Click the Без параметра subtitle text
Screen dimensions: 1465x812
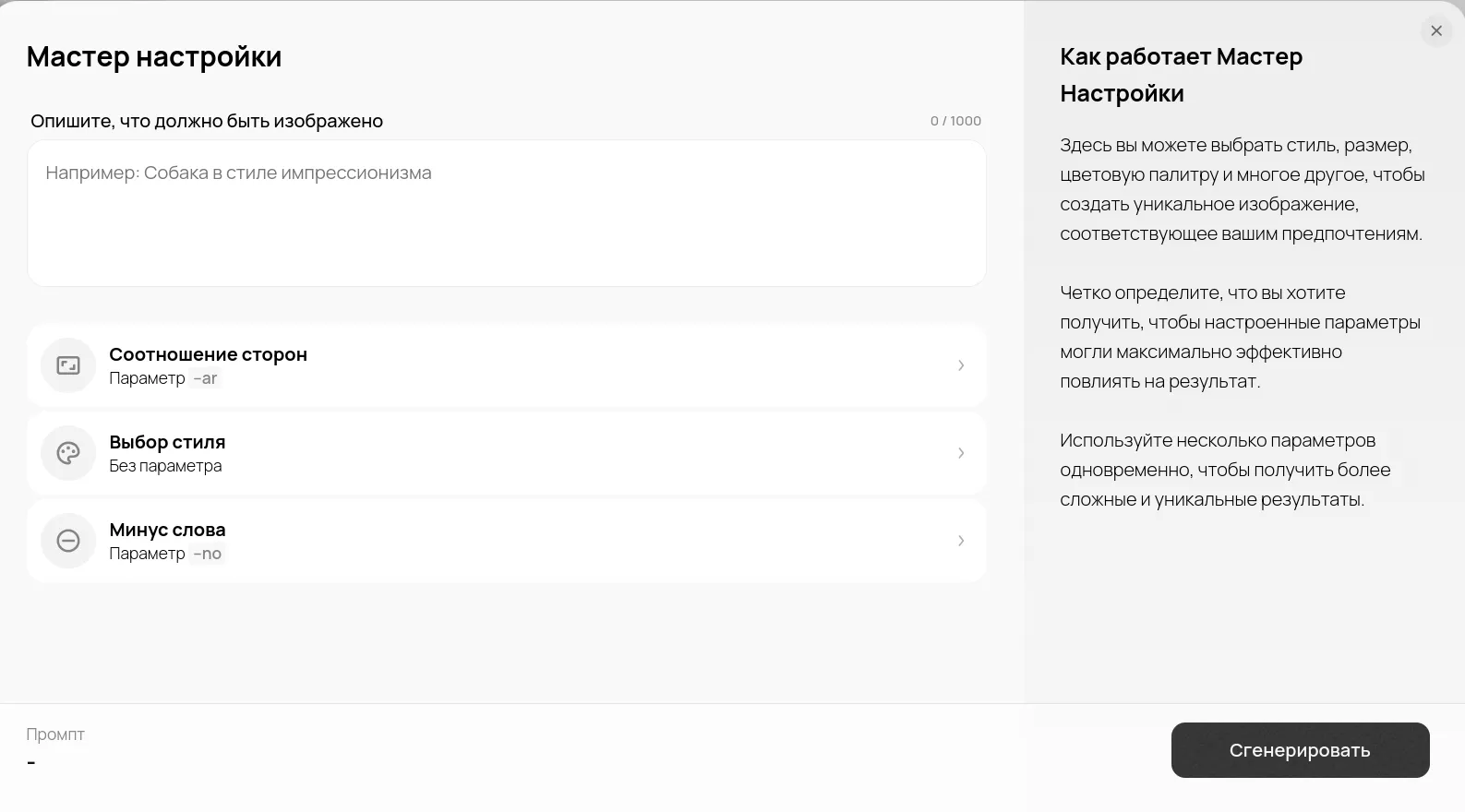tap(165, 466)
